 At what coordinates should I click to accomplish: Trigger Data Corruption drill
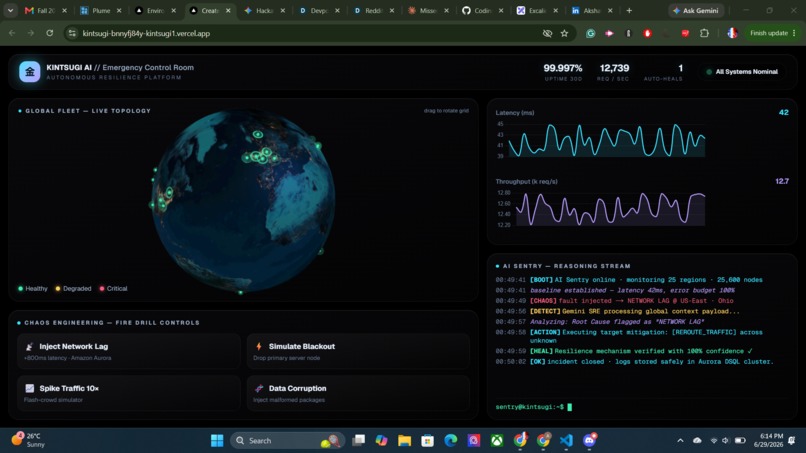(x=358, y=393)
